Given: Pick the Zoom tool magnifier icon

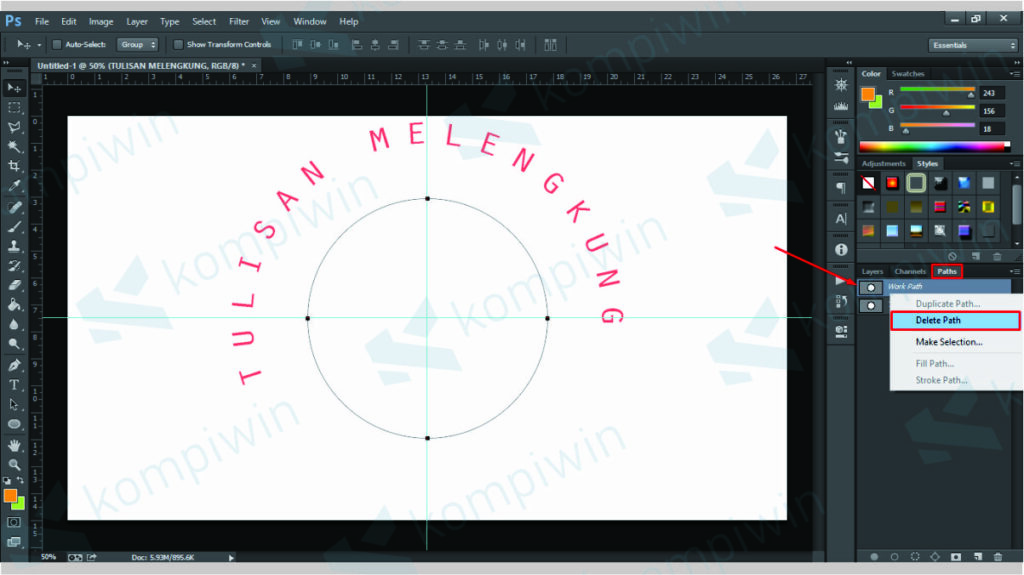Looking at the screenshot, I should pyautogui.click(x=14, y=464).
